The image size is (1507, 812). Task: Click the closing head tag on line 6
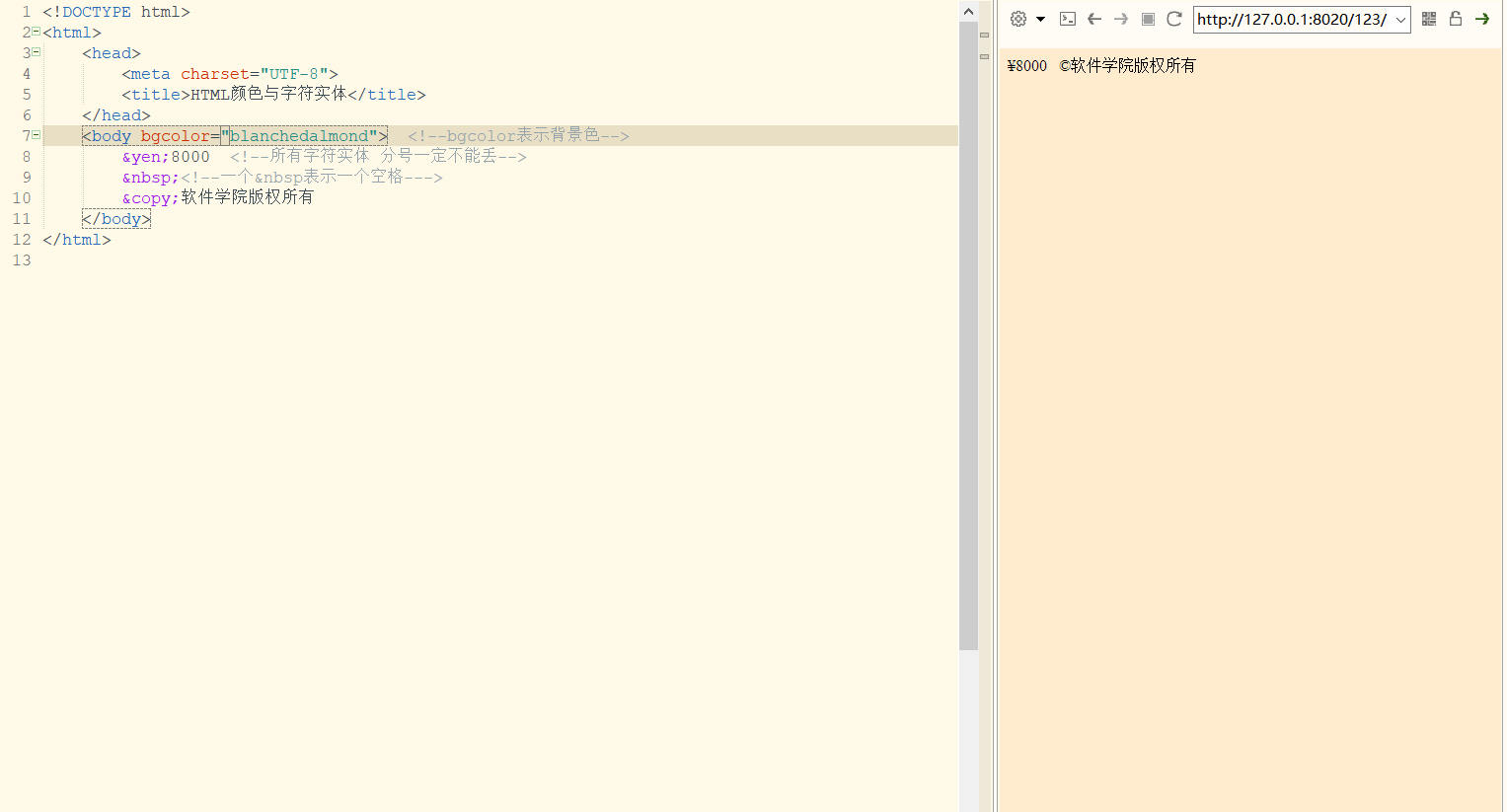coord(116,115)
